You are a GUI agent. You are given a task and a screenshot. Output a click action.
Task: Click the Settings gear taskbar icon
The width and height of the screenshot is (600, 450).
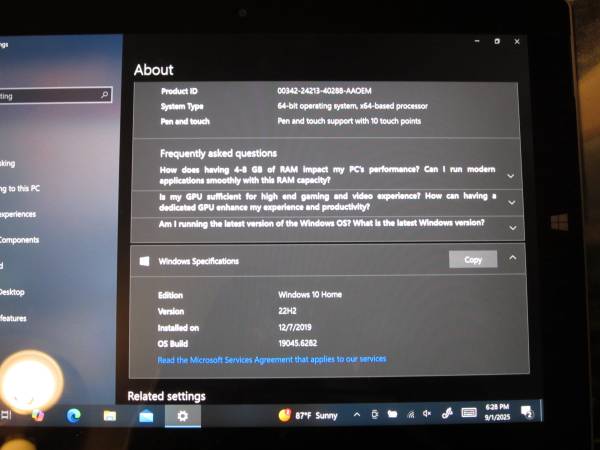coord(182,415)
